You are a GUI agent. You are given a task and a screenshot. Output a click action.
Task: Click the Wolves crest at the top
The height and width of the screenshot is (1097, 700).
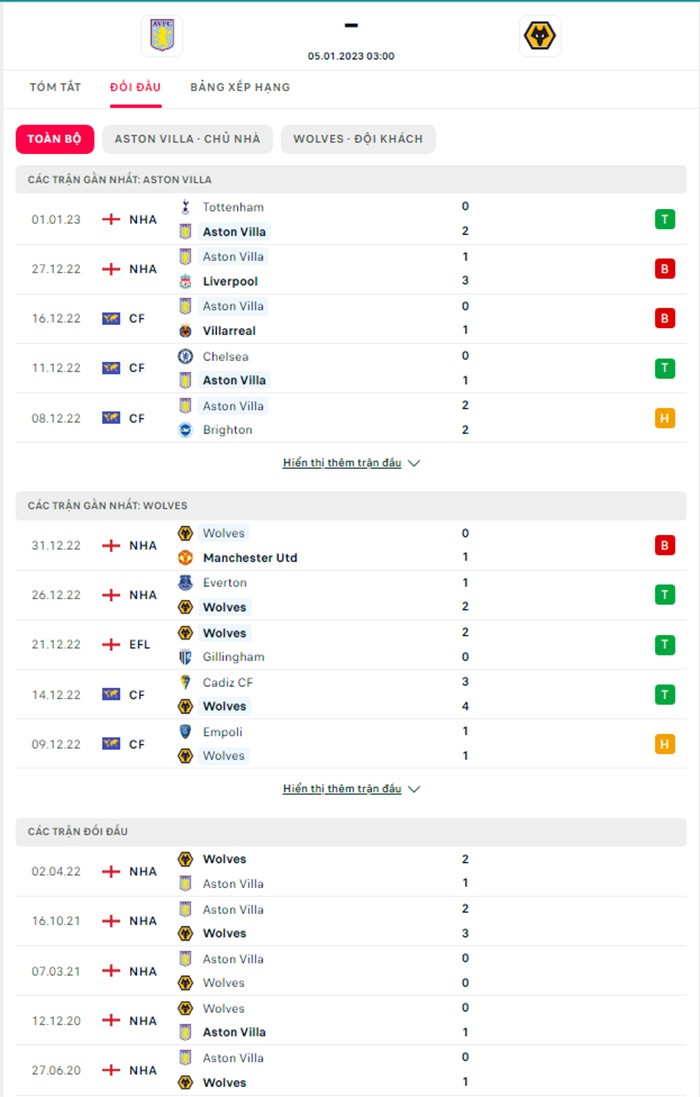click(539, 35)
